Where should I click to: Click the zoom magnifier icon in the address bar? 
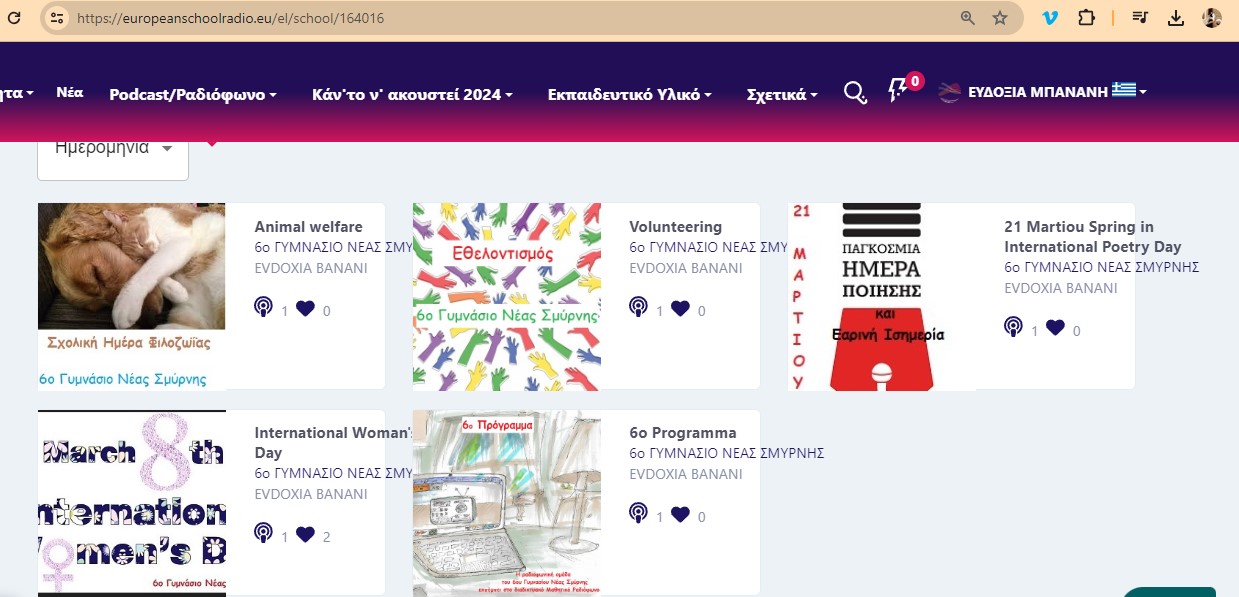[967, 18]
